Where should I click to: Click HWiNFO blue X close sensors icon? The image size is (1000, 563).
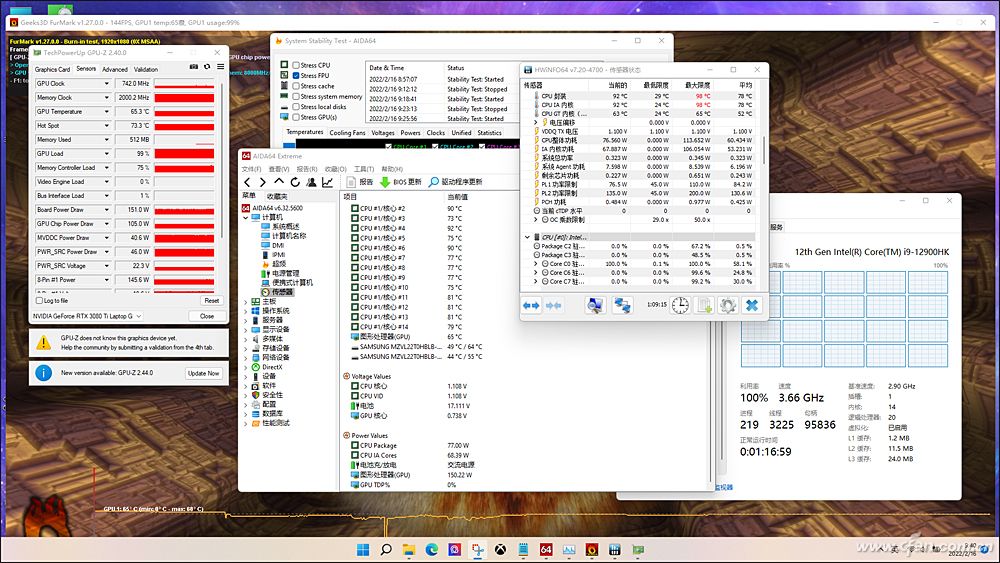[752, 305]
